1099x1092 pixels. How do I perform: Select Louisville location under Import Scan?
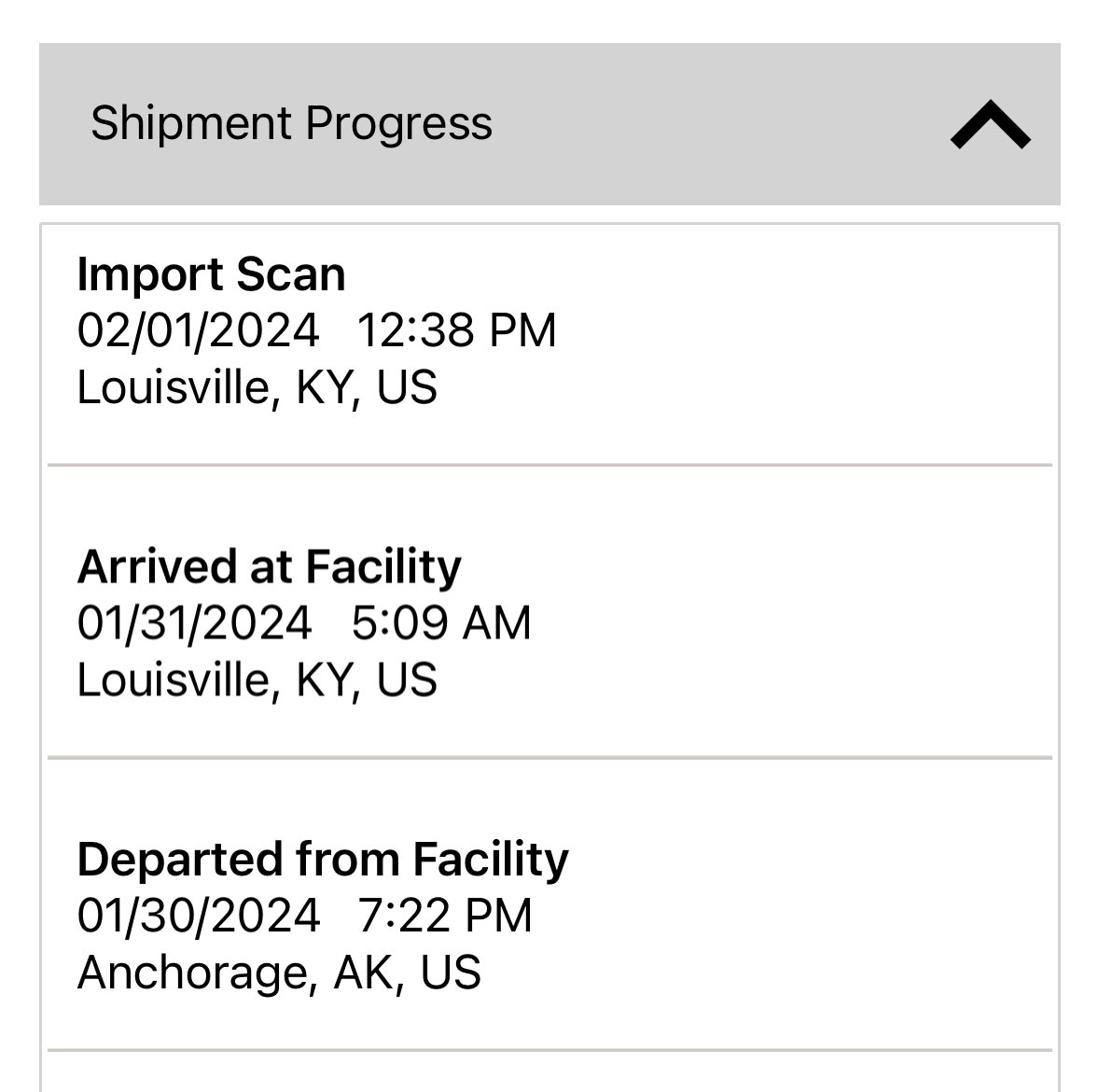[x=257, y=387]
